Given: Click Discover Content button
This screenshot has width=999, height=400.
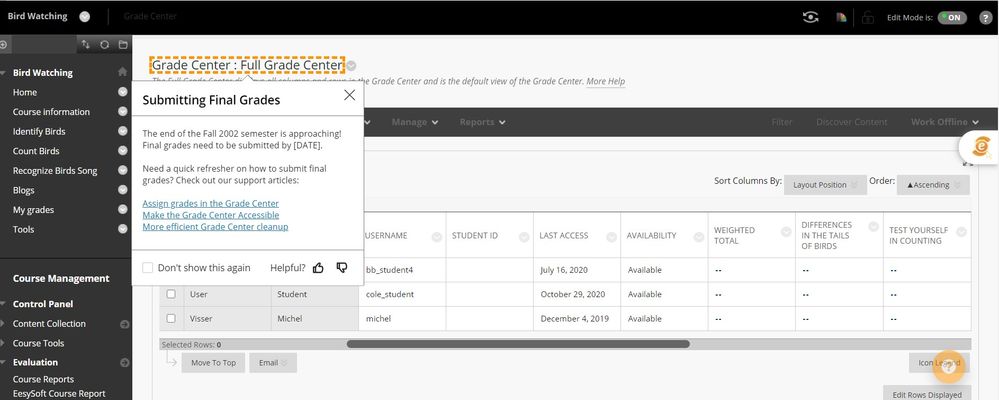Looking at the screenshot, I should point(851,122).
